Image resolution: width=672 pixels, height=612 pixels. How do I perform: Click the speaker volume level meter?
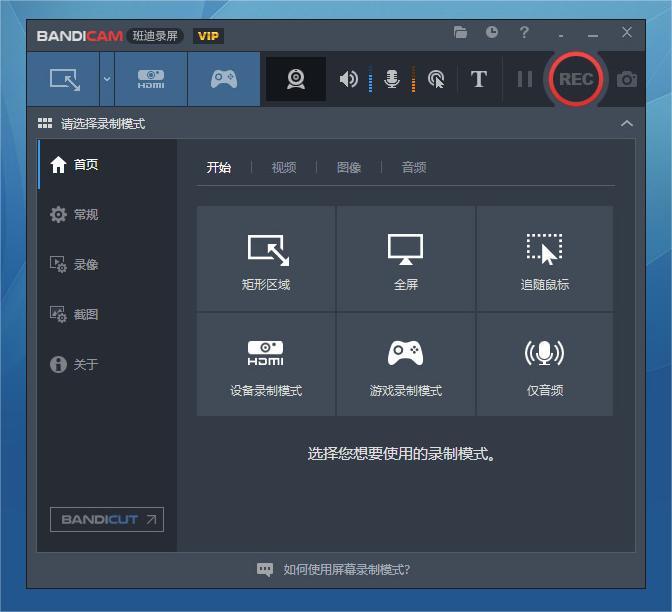click(x=370, y=79)
